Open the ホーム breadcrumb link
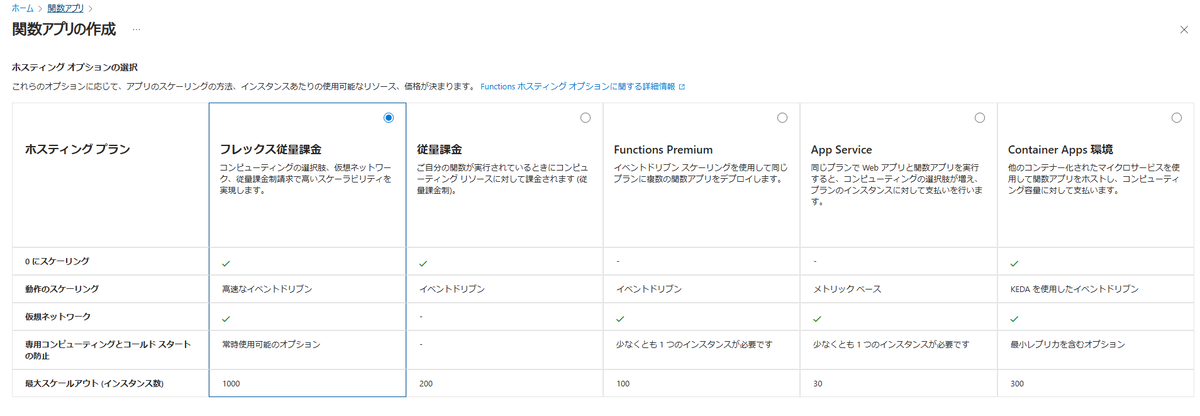The image size is (1200, 416). click(23, 8)
